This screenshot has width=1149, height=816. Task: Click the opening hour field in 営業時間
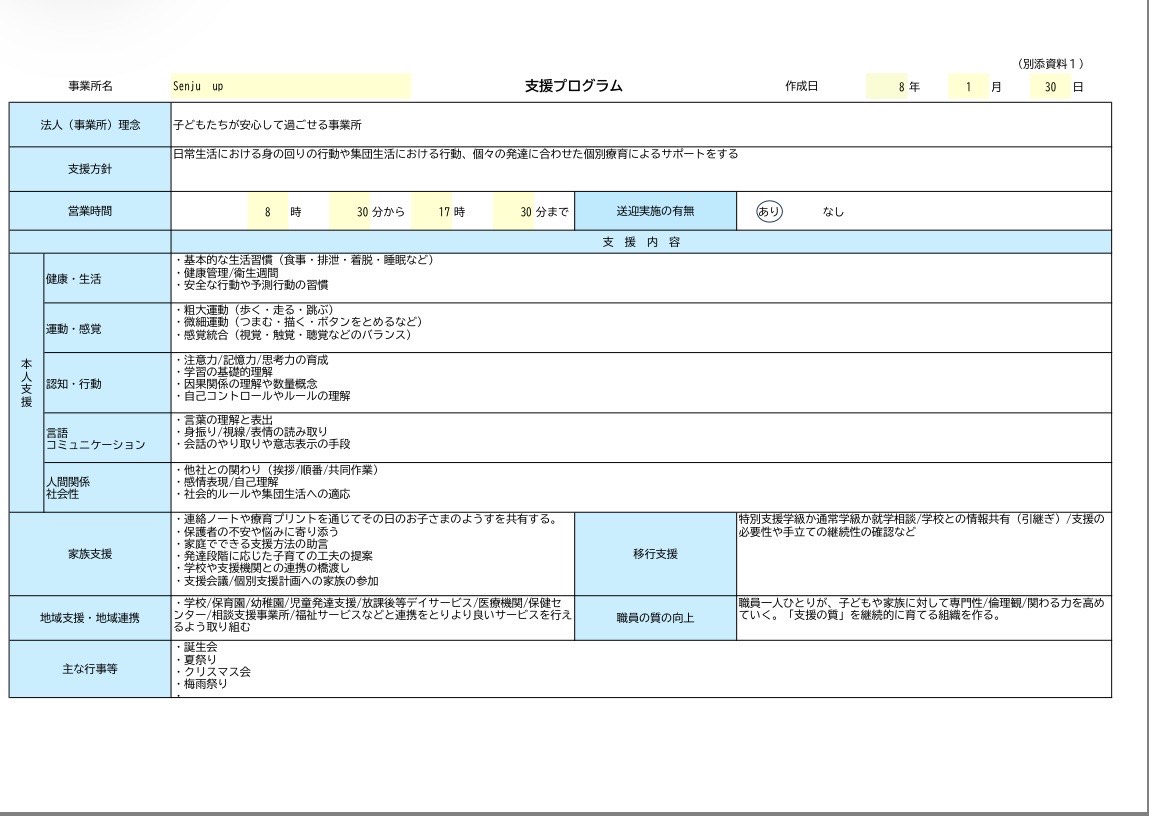(267, 212)
